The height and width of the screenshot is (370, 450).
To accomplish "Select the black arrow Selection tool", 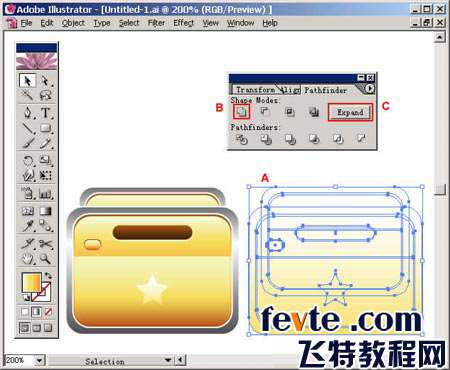I will click(27, 81).
